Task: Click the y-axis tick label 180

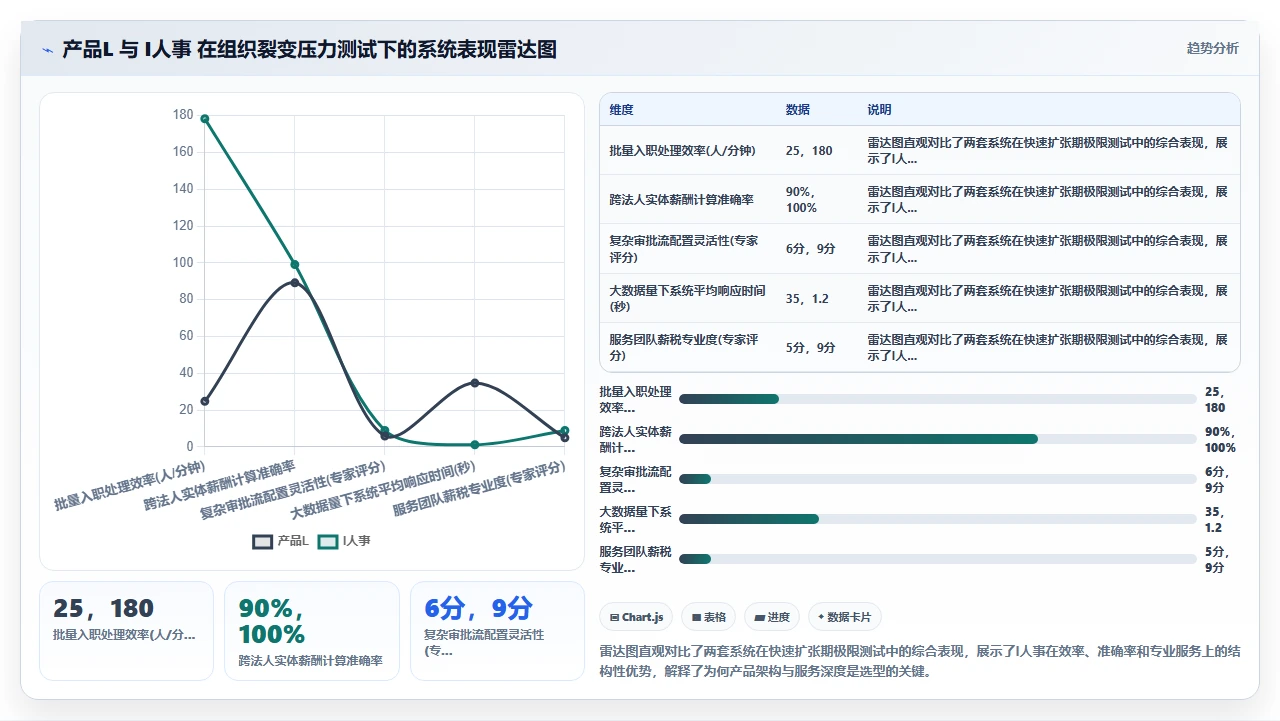Action: (183, 115)
